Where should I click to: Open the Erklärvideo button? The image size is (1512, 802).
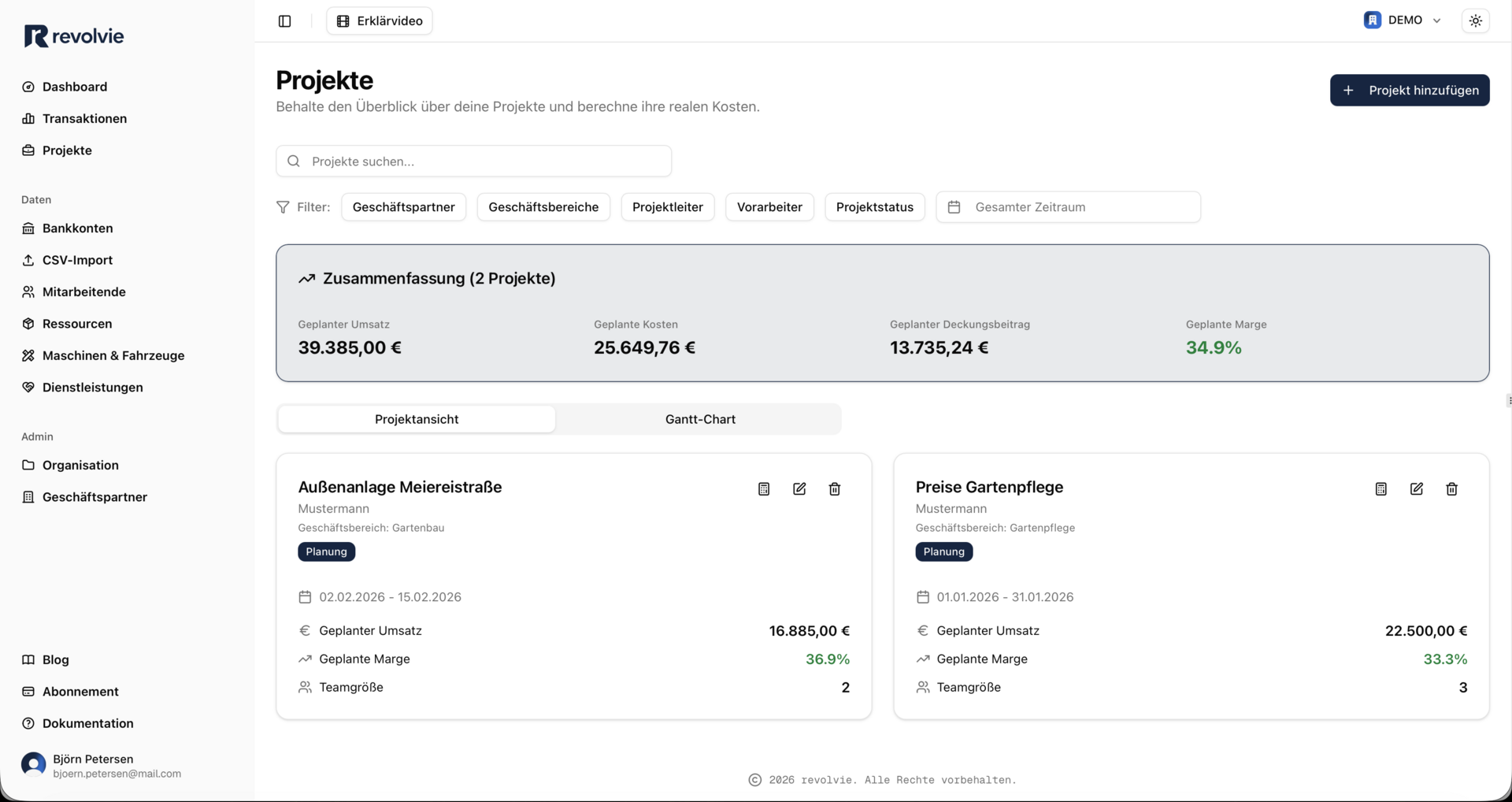[380, 21]
